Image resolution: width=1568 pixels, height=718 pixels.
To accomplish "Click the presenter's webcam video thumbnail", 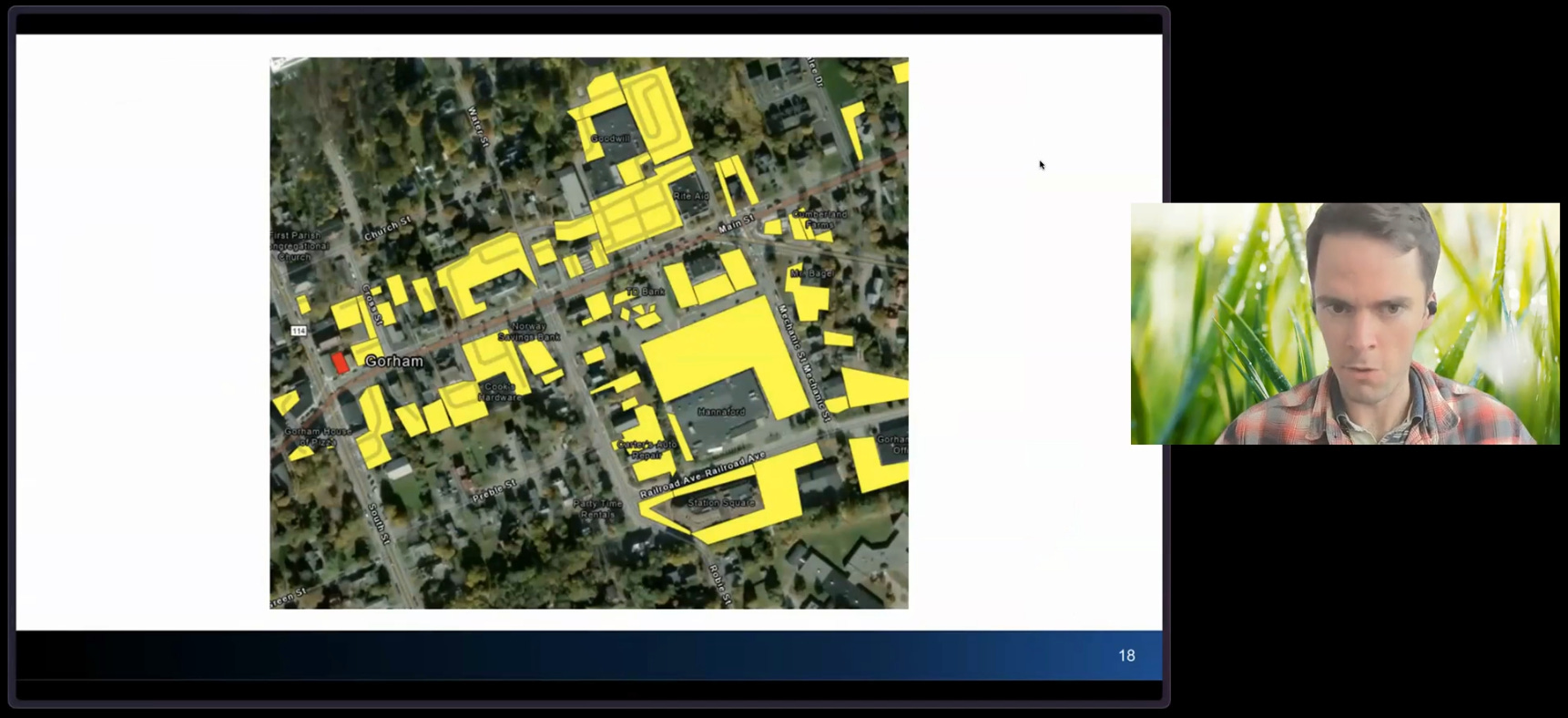I will tap(1345, 323).
